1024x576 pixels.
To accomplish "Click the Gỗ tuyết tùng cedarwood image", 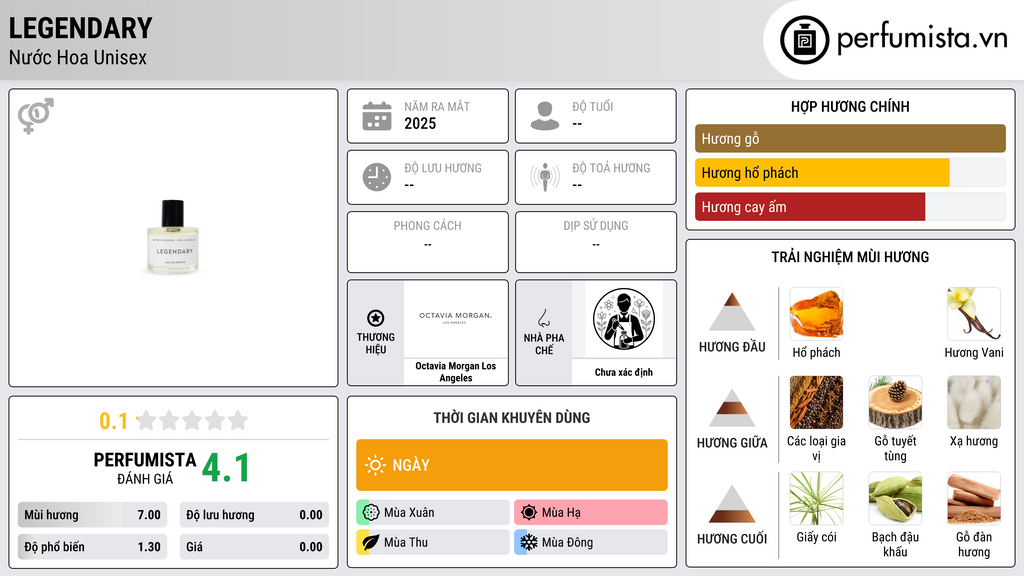I will pyautogui.click(x=895, y=402).
